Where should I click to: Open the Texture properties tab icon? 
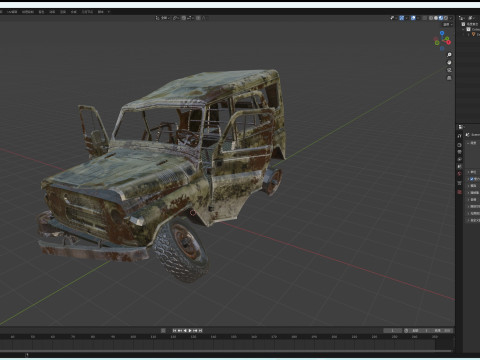point(459,192)
